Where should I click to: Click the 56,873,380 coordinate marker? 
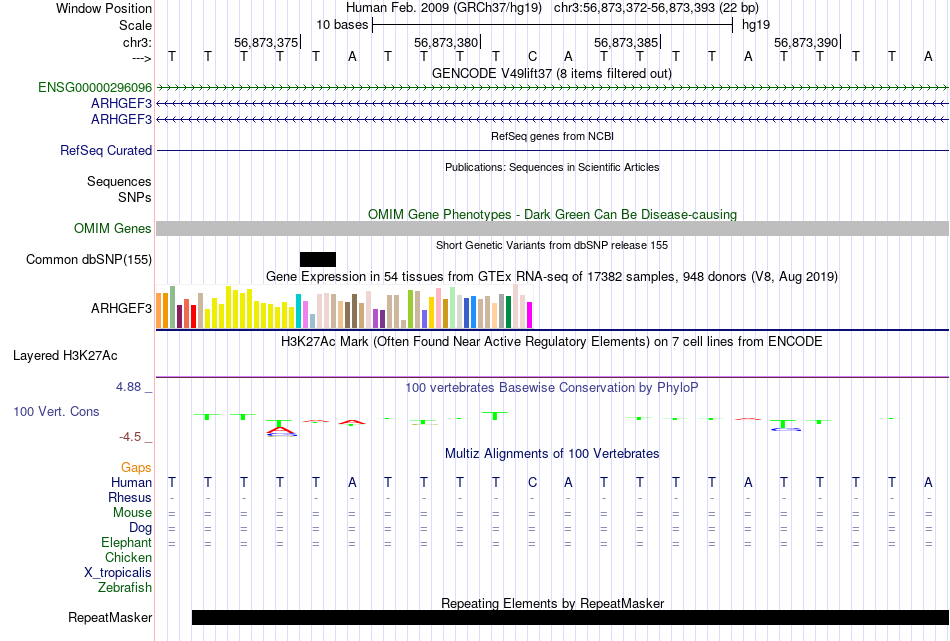(x=446, y=42)
